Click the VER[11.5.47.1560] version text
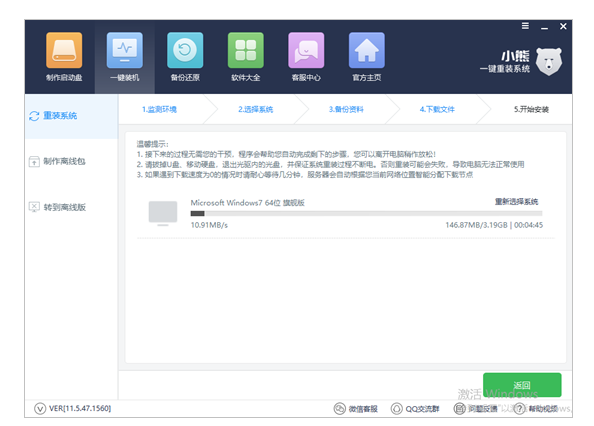This screenshot has width=594, height=426. click(80, 409)
